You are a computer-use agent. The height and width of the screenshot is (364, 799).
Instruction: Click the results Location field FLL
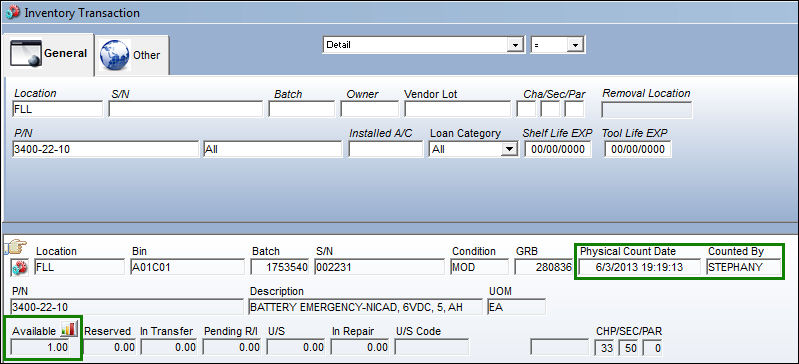point(79,267)
